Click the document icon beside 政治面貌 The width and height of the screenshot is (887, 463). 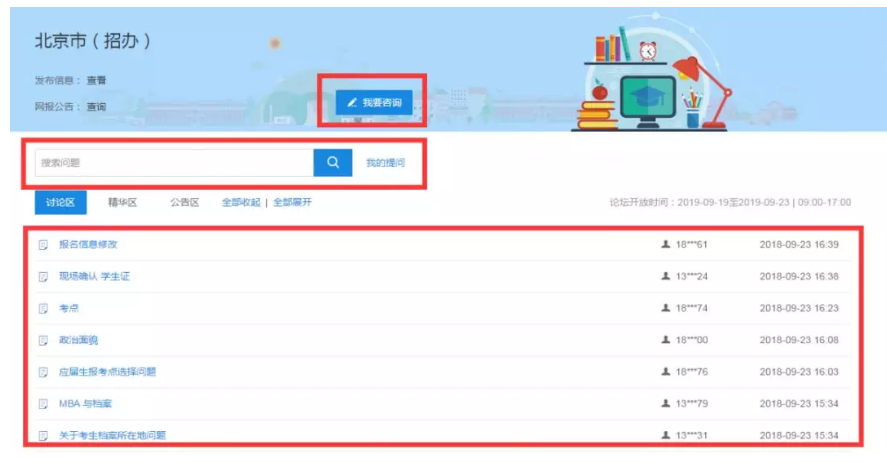43,341
